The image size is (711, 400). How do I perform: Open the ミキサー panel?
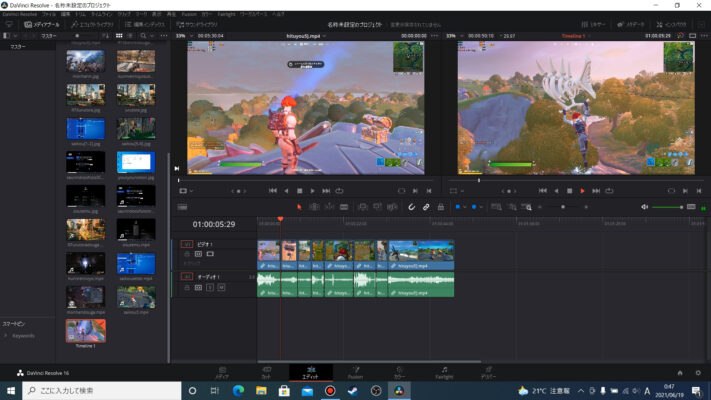[x=594, y=24]
